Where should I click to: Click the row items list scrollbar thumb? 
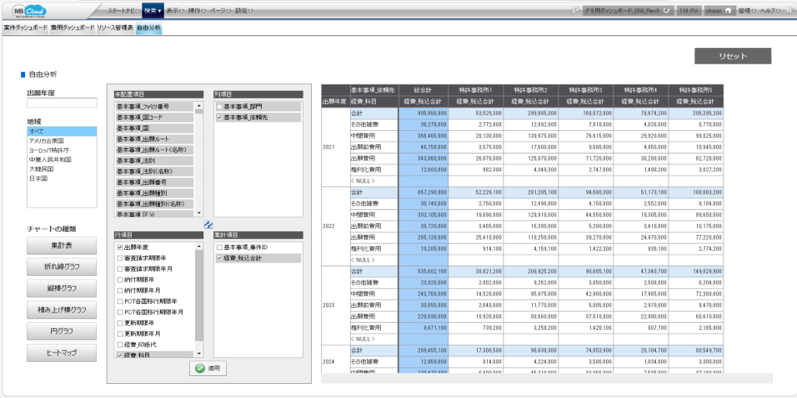pyautogui.click(x=199, y=295)
